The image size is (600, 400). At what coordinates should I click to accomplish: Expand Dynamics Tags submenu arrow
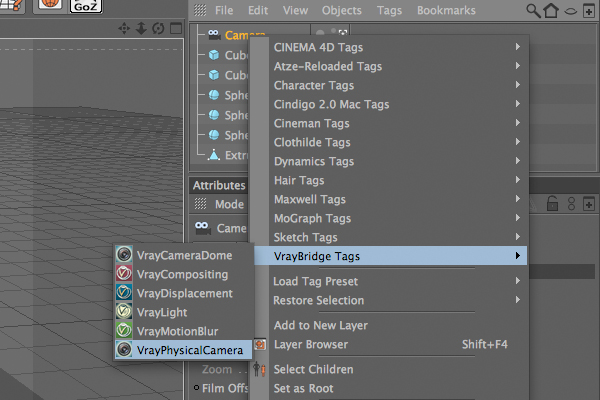[x=517, y=161]
